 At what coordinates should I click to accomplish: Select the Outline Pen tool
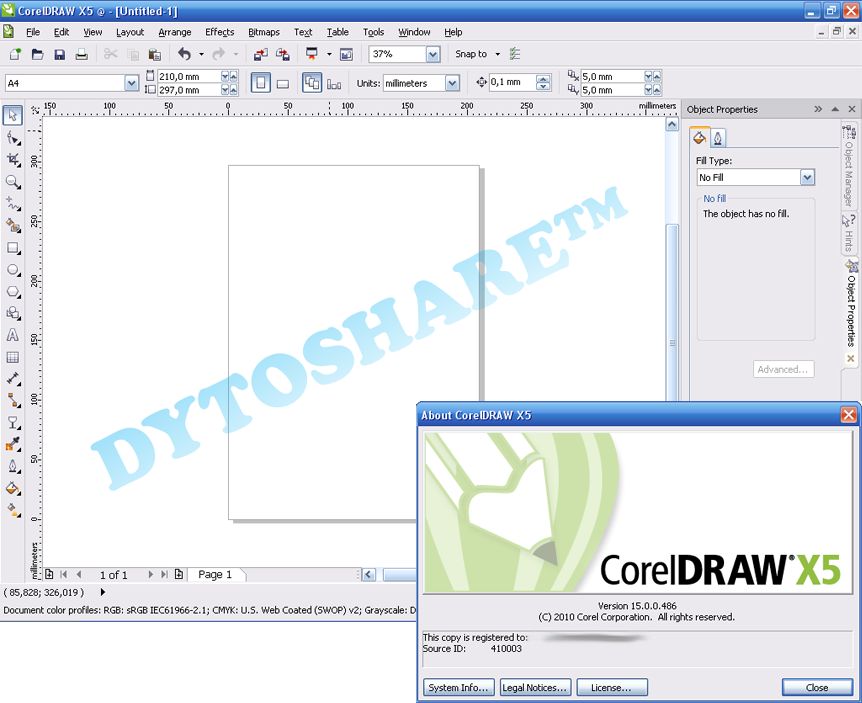click(x=13, y=467)
